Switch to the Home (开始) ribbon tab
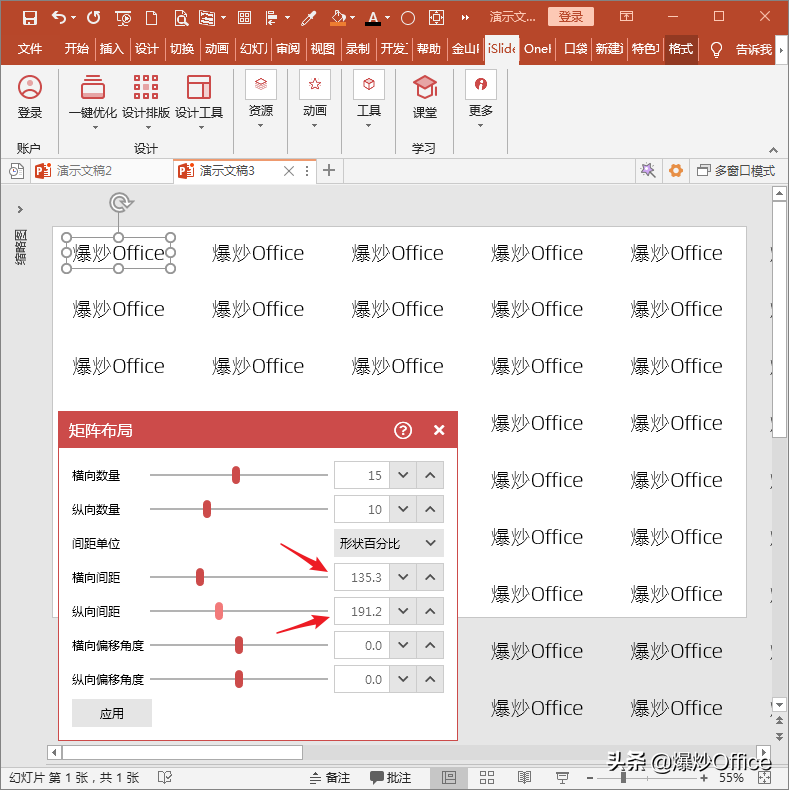The height and width of the screenshot is (790, 789). tap(77, 49)
